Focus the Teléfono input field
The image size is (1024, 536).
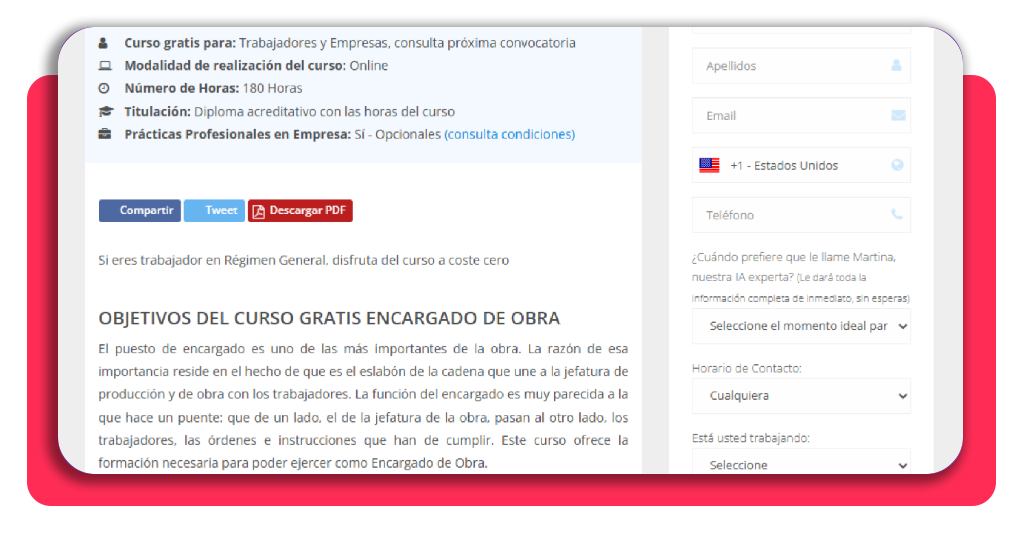801,215
